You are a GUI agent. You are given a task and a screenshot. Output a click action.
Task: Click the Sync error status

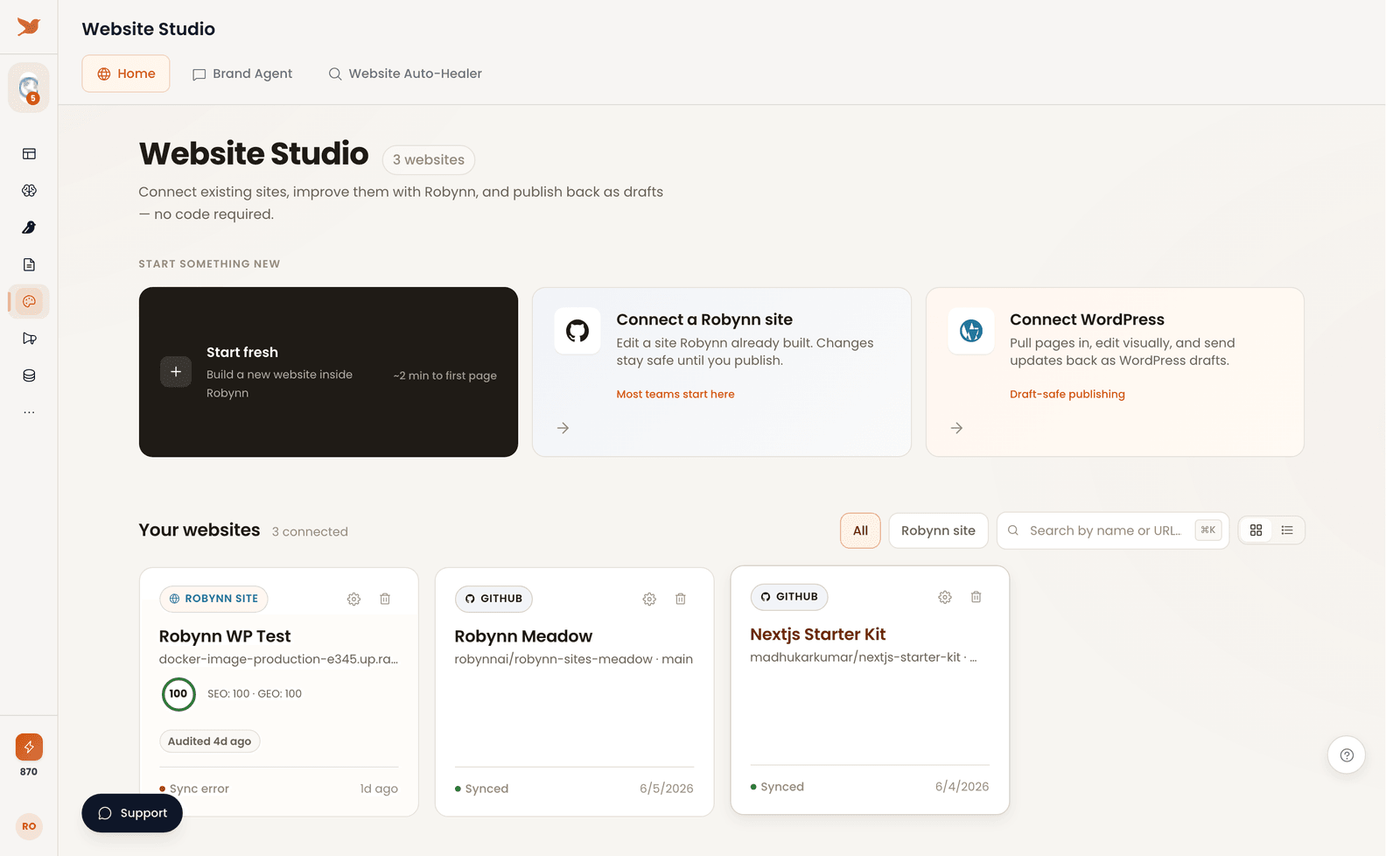pos(194,789)
